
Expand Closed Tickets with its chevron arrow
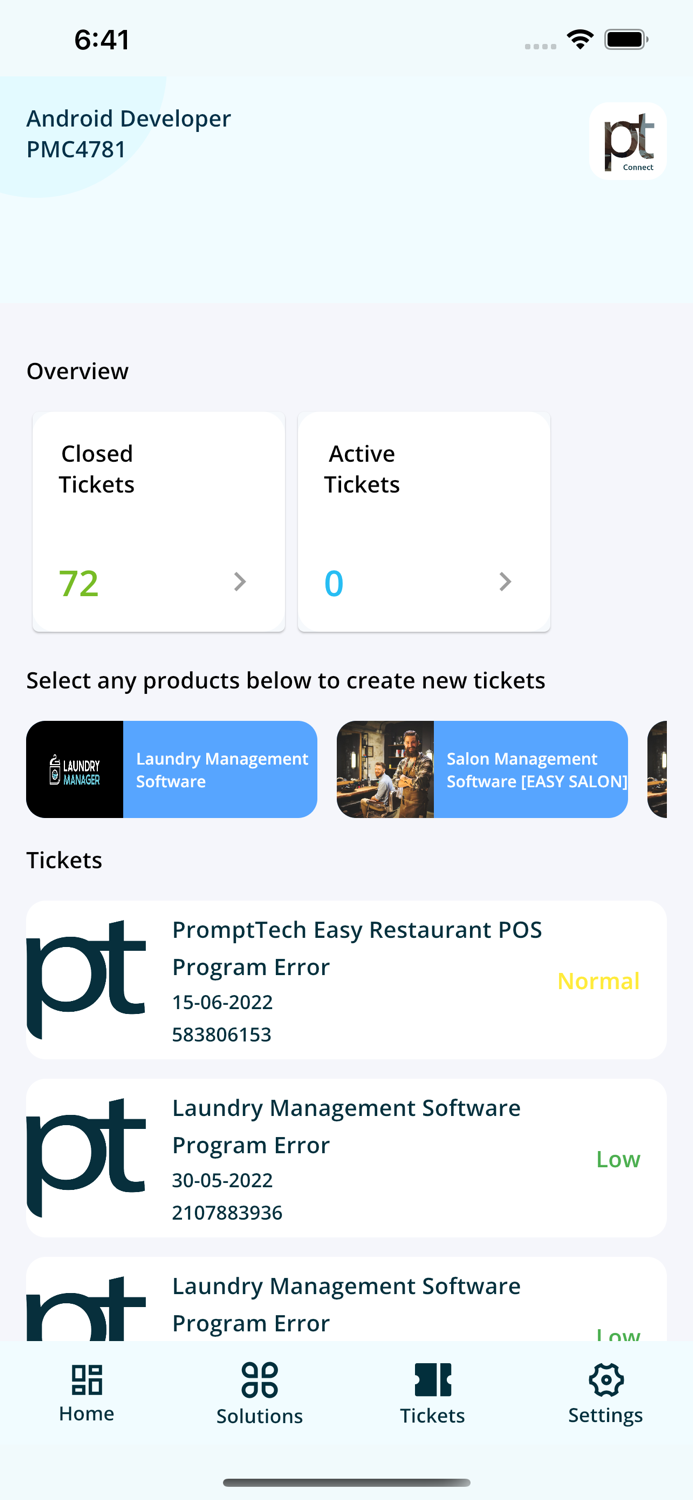[239, 582]
